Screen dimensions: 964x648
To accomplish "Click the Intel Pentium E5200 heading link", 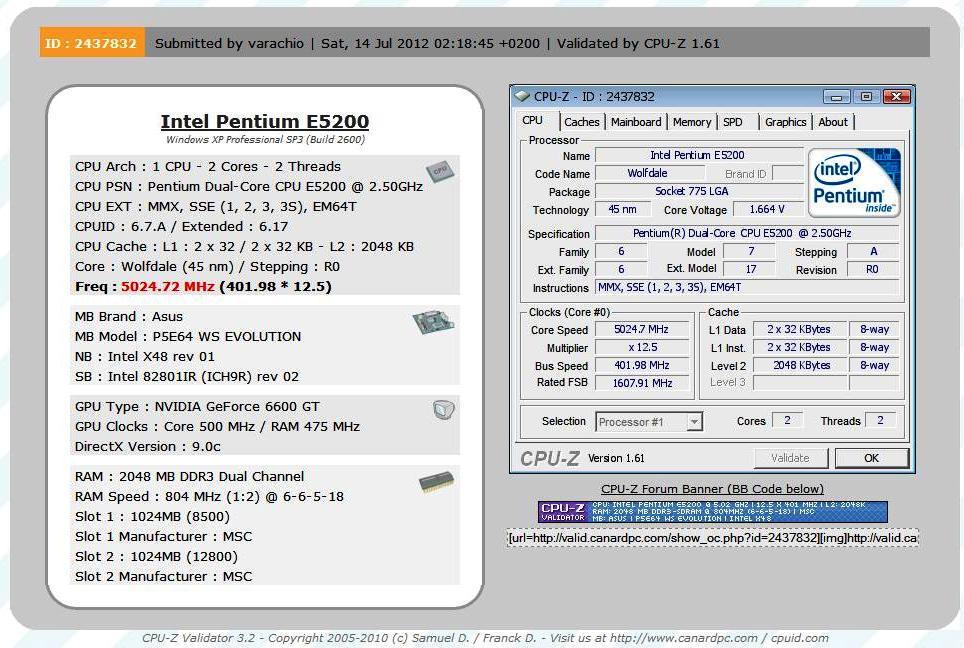I will pos(265,122).
